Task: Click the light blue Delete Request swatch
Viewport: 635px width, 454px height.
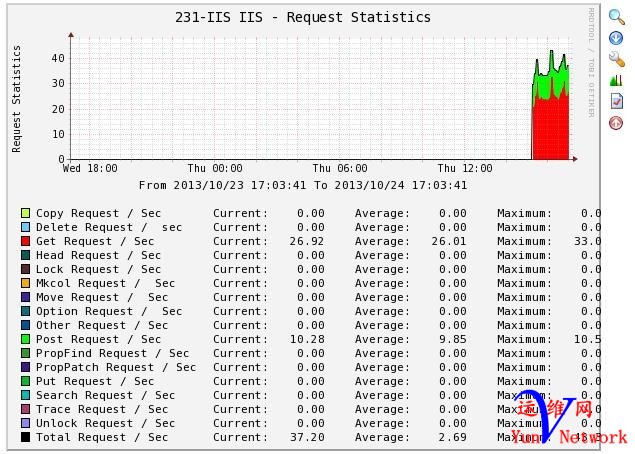Action: (26, 227)
